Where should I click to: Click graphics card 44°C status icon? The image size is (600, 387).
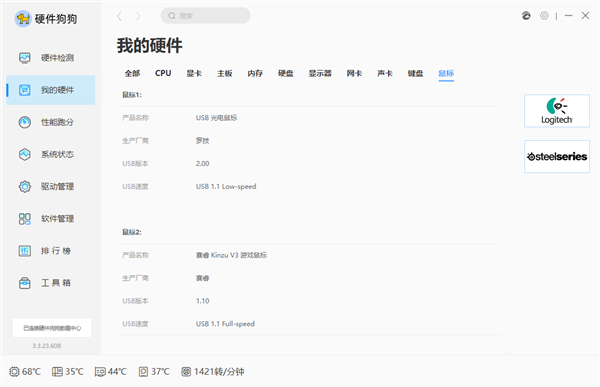pos(100,371)
